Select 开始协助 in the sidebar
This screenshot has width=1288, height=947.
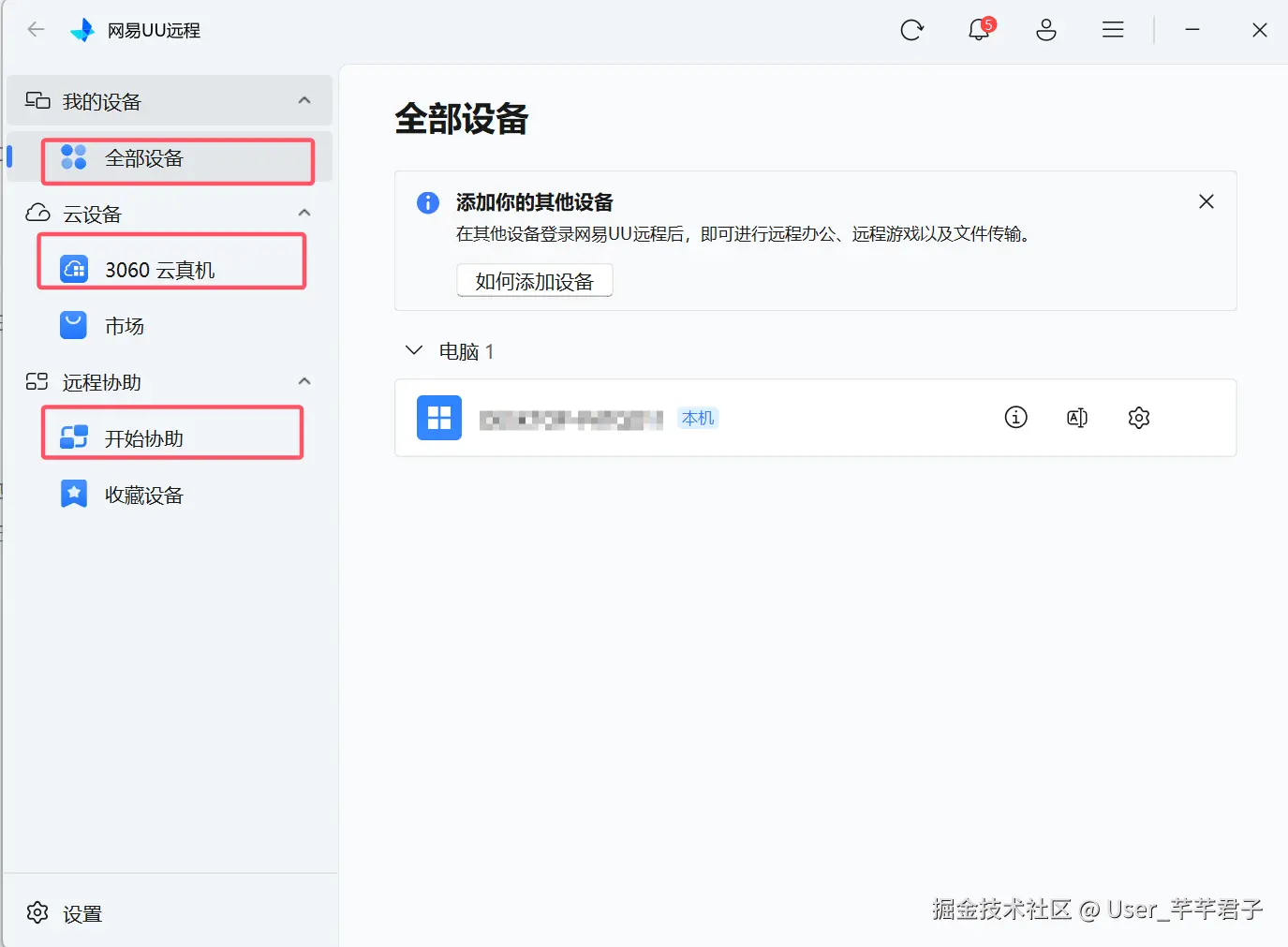pyautogui.click(x=171, y=438)
